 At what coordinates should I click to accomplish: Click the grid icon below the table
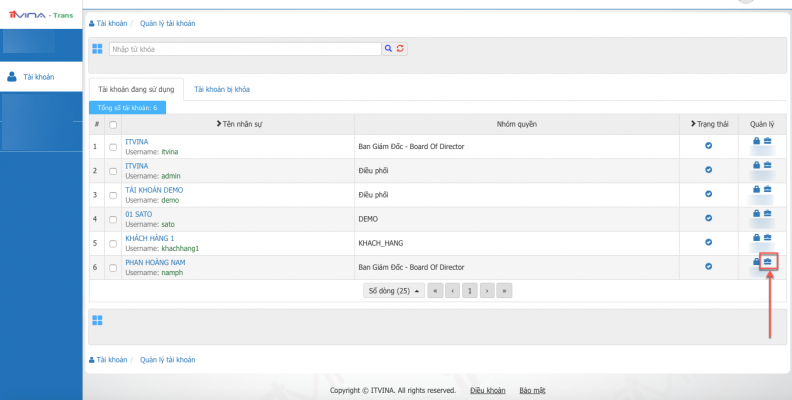pos(97,320)
